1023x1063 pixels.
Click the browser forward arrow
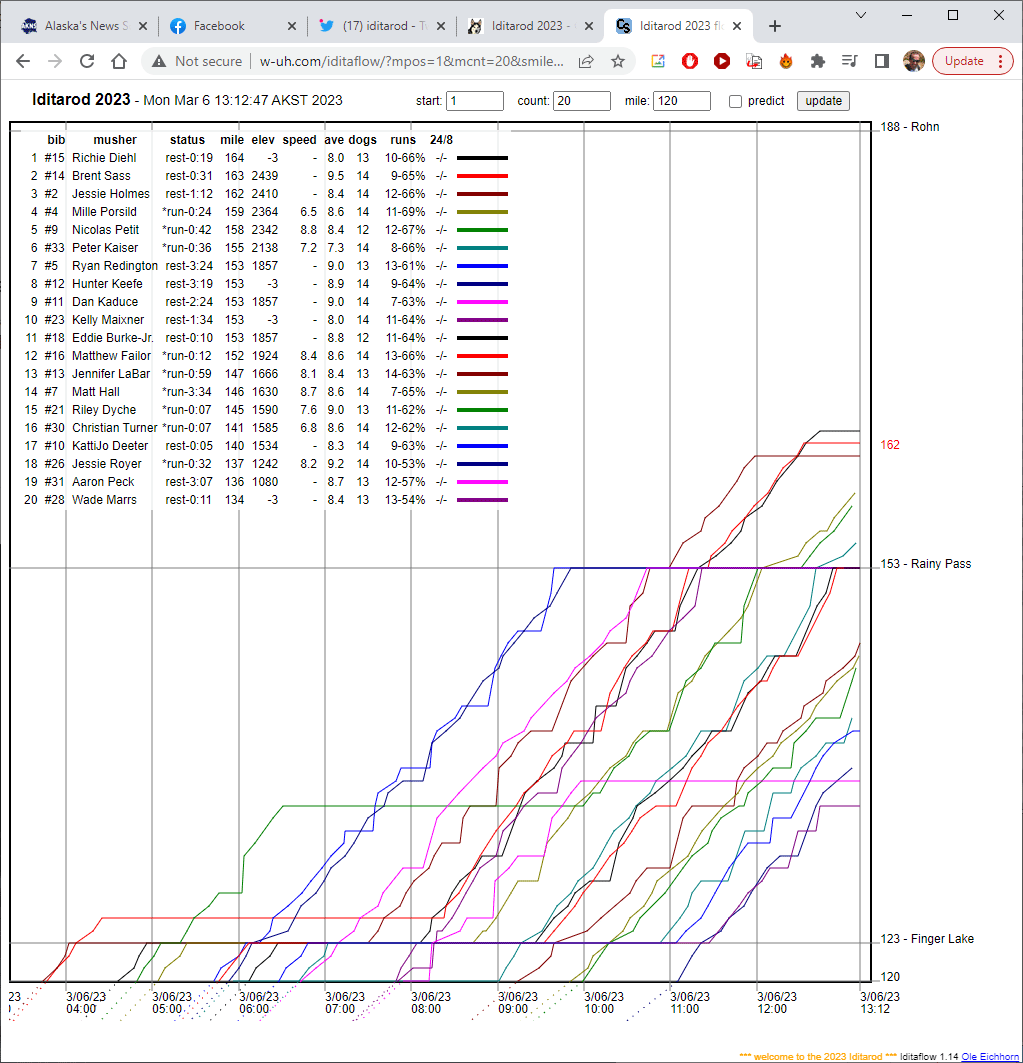(55, 61)
